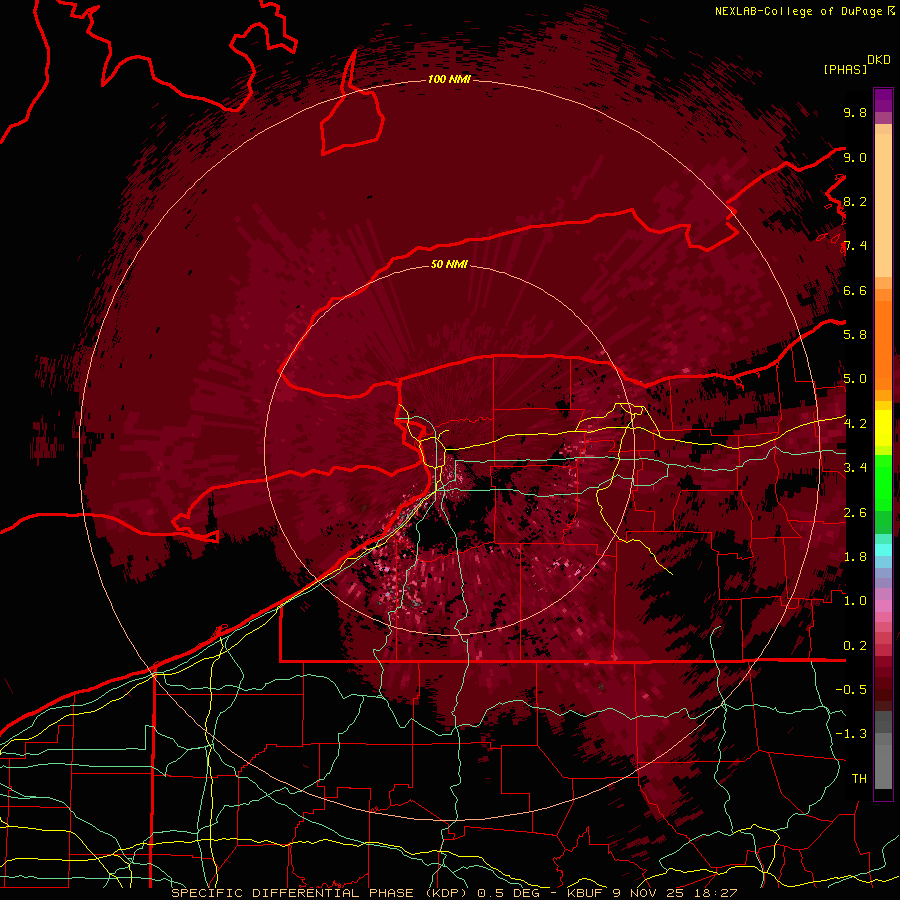Image resolution: width=900 pixels, height=900 pixels.
Task: Click the 8.2 scale value
Action: coord(855,201)
